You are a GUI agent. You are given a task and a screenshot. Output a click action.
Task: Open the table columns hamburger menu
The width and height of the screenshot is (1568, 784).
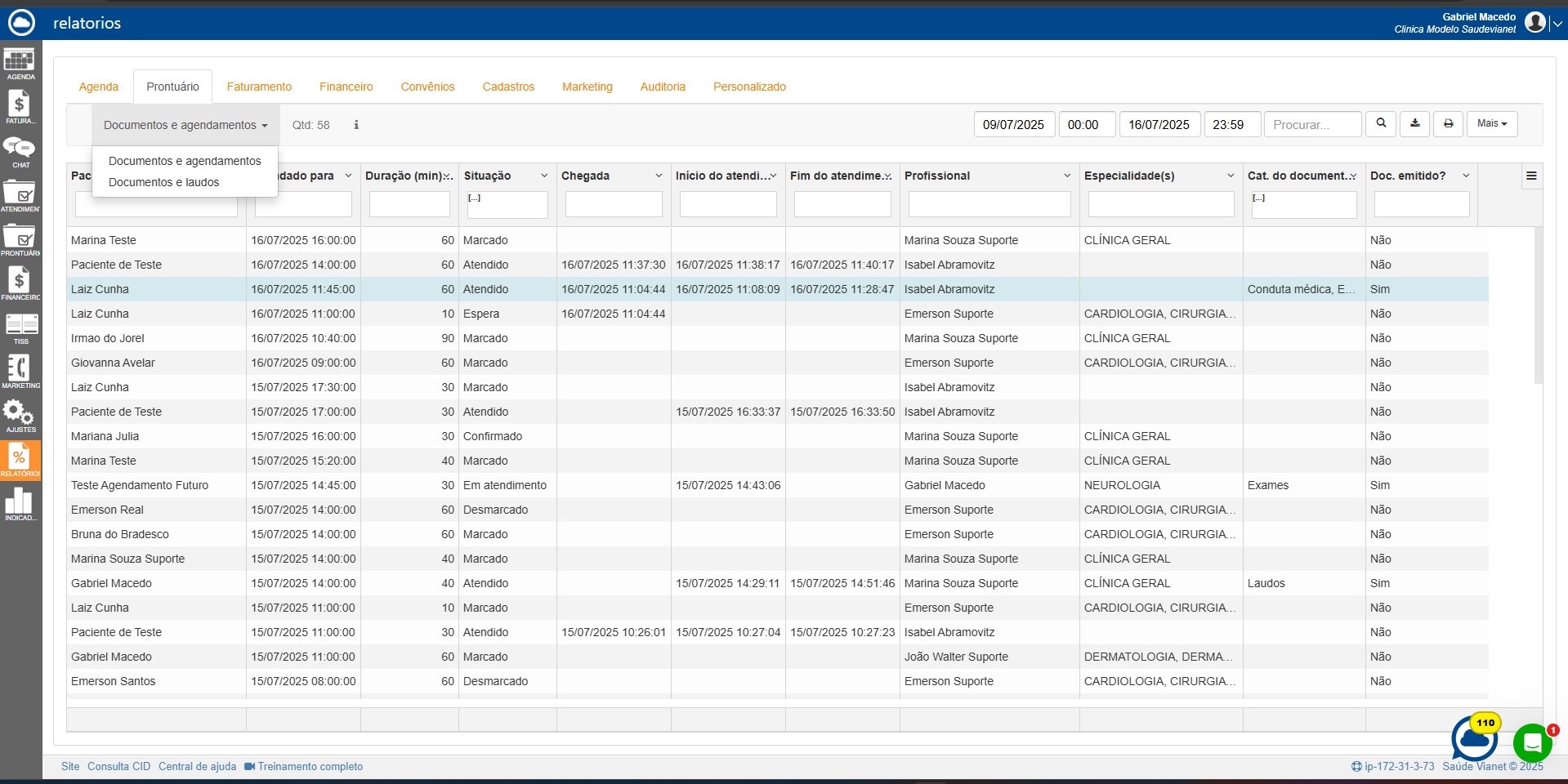tap(1531, 176)
